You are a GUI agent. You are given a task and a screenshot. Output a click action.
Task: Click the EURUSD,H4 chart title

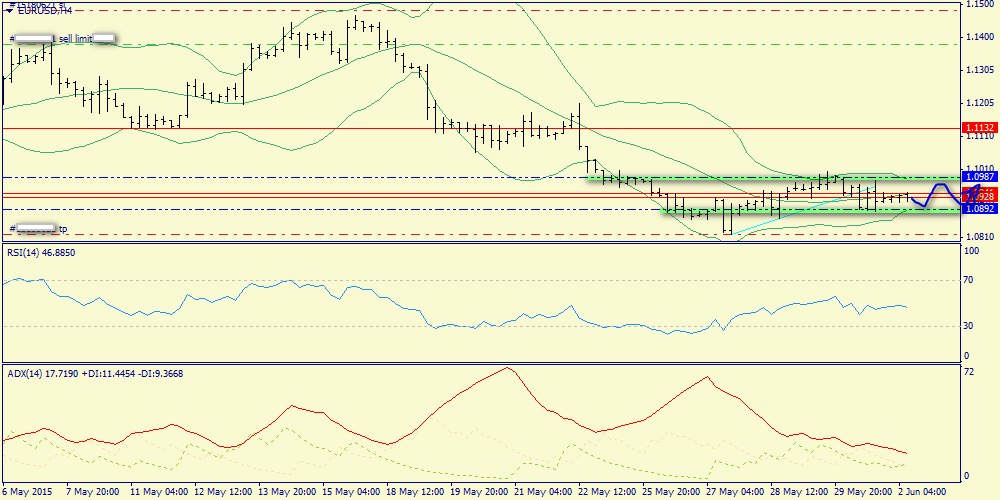pyautogui.click(x=43, y=11)
